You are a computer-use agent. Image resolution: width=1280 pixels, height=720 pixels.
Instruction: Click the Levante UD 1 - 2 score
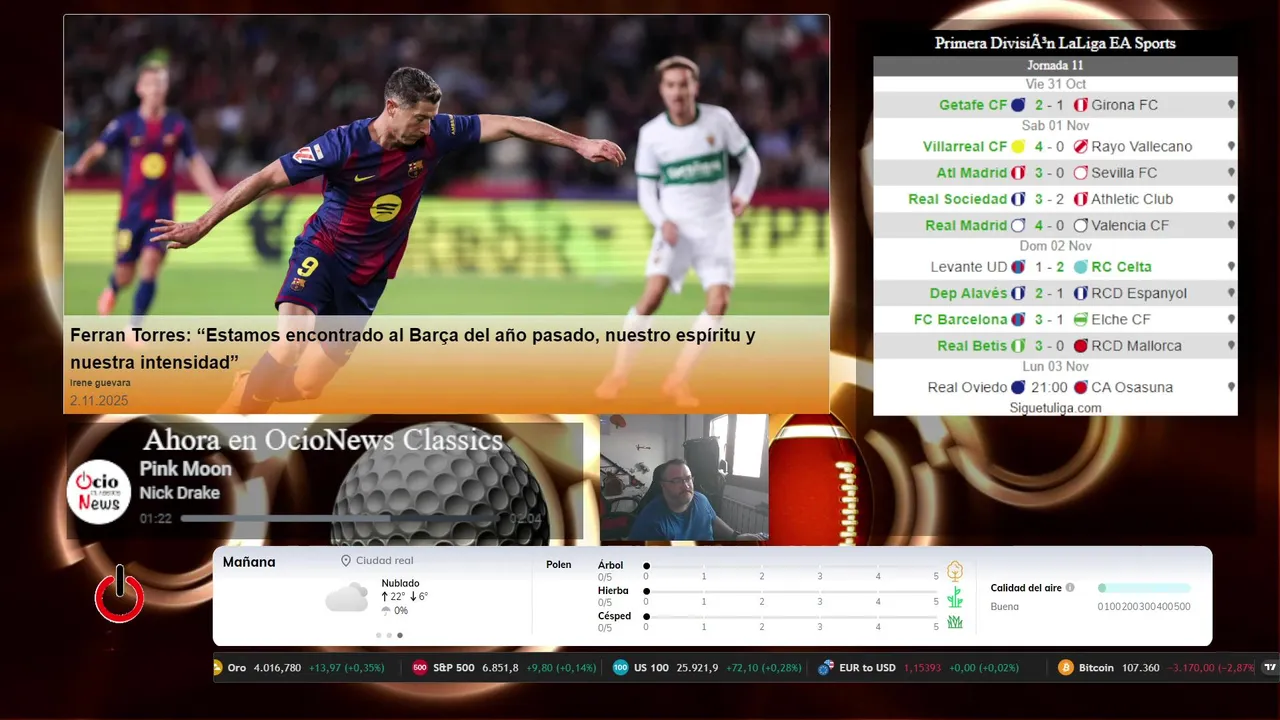1050,267
